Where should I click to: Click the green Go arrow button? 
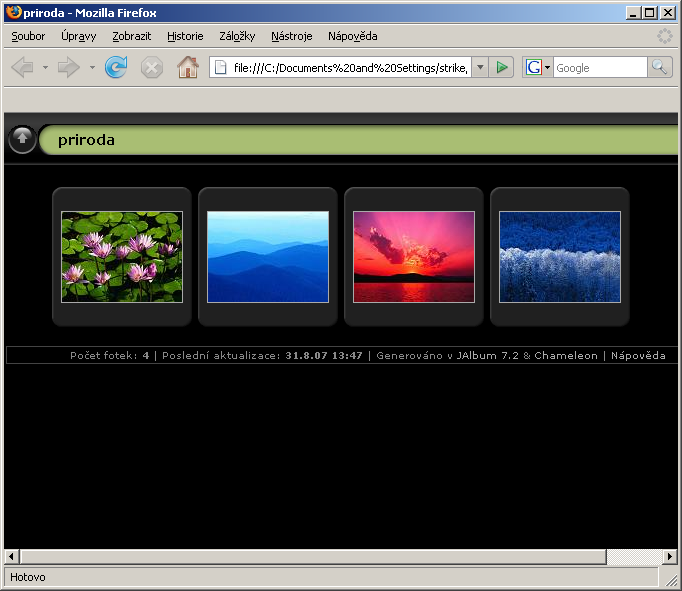(x=501, y=67)
